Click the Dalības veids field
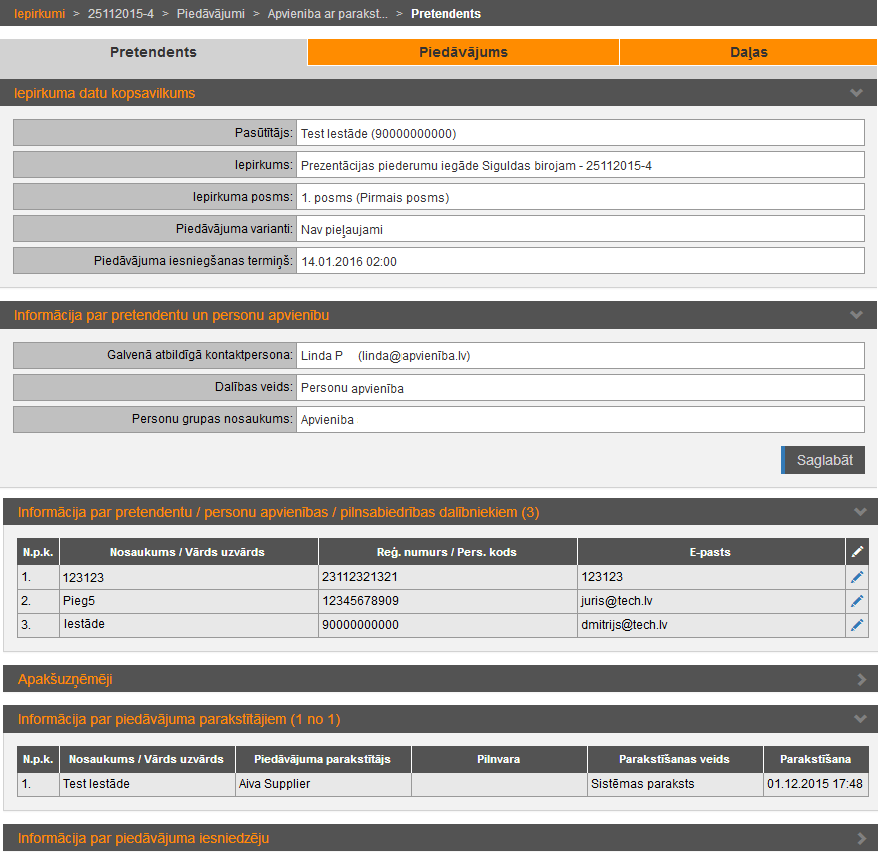The image size is (878, 856). [x=580, y=388]
